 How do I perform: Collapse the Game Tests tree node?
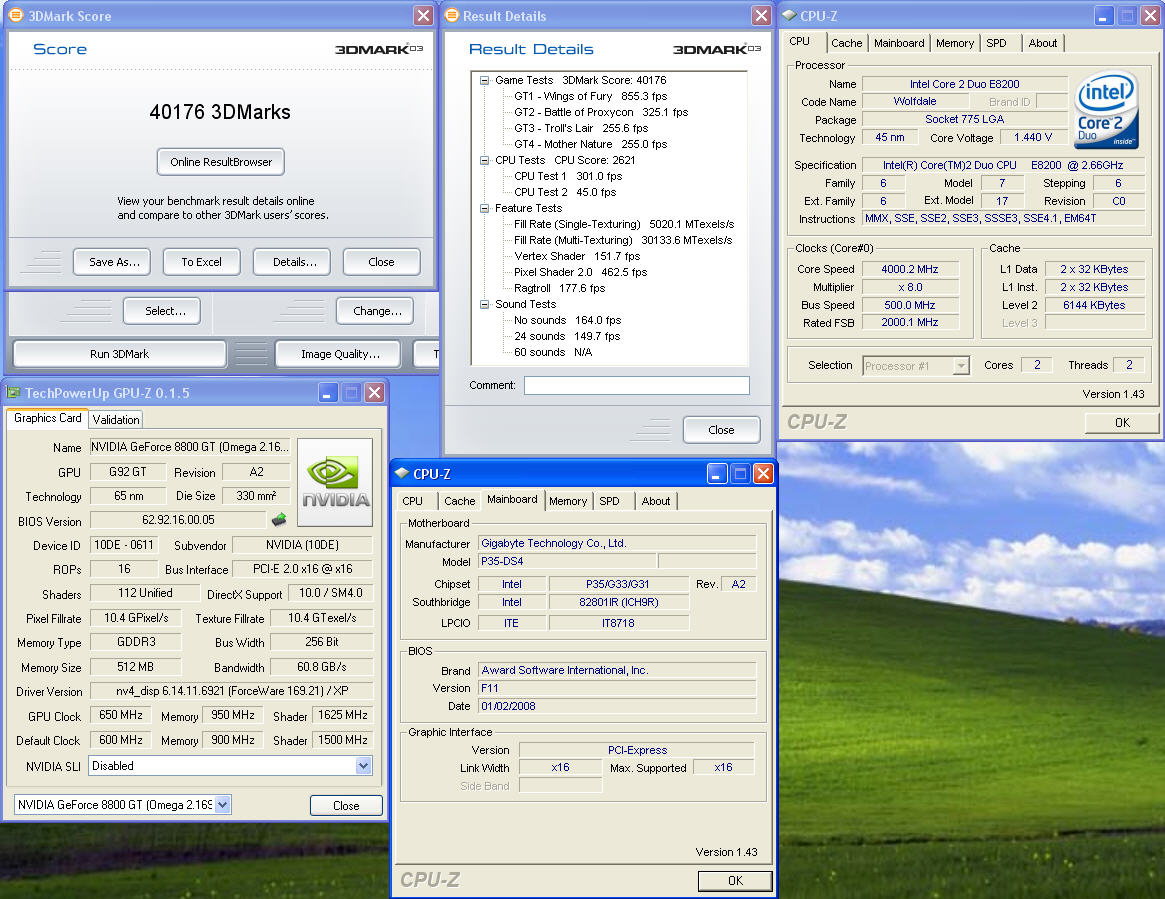pyautogui.click(x=484, y=80)
